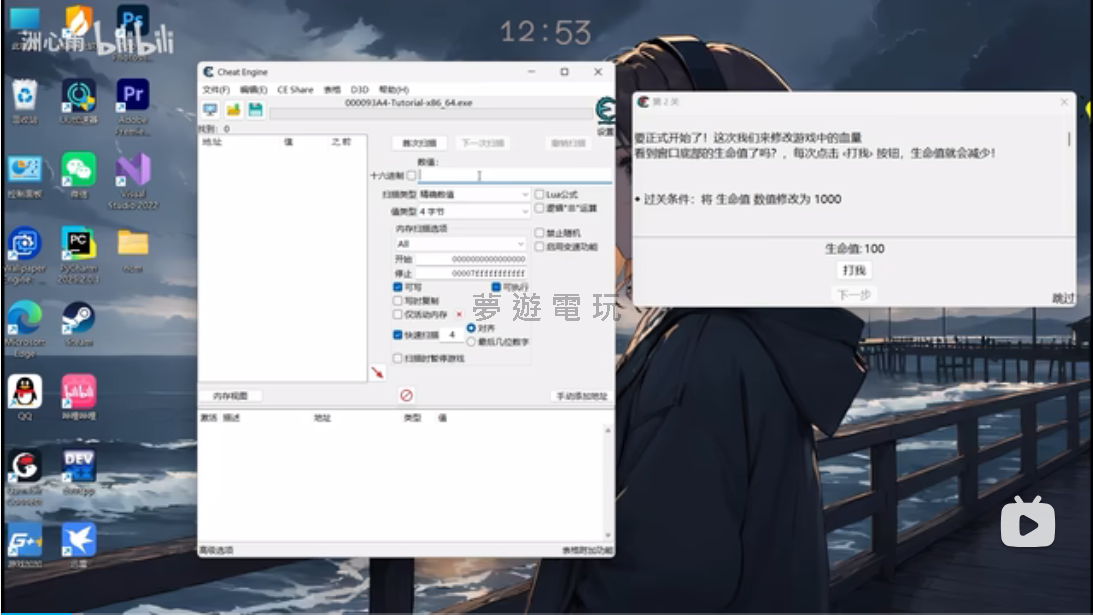Open a cheat table via folder icon

click(233, 110)
